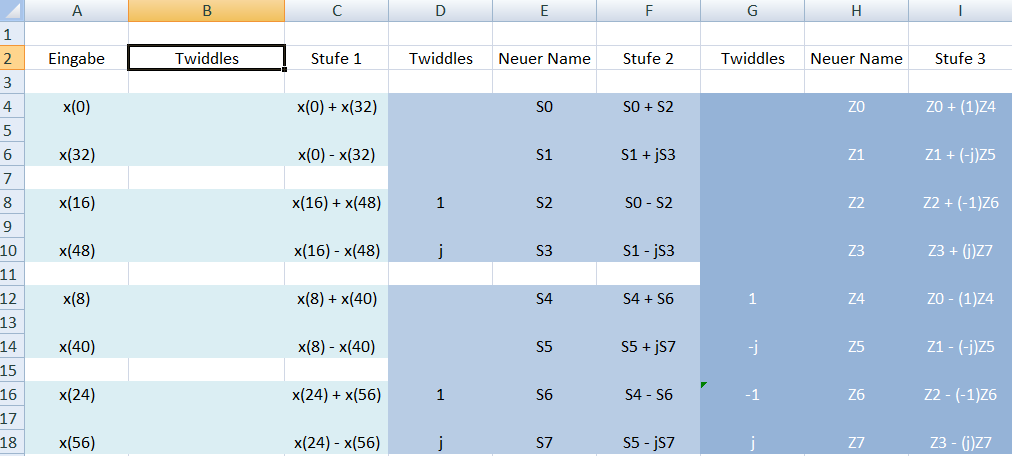The width and height of the screenshot is (1012, 456).
Task: Click the 'Stufe 2' heading cell
Action: pyautogui.click(x=648, y=59)
